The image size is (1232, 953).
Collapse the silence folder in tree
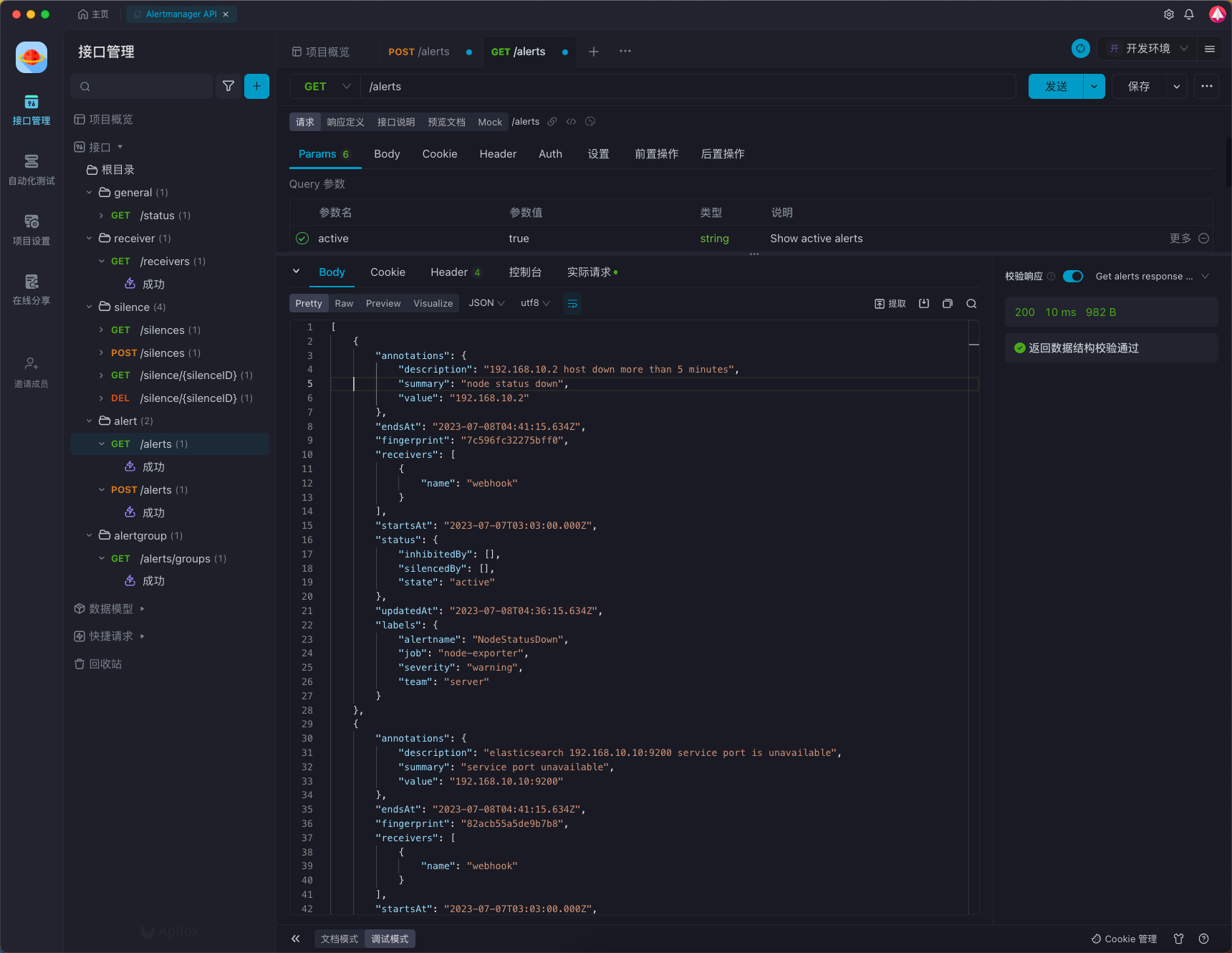click(x=90, y=307)
